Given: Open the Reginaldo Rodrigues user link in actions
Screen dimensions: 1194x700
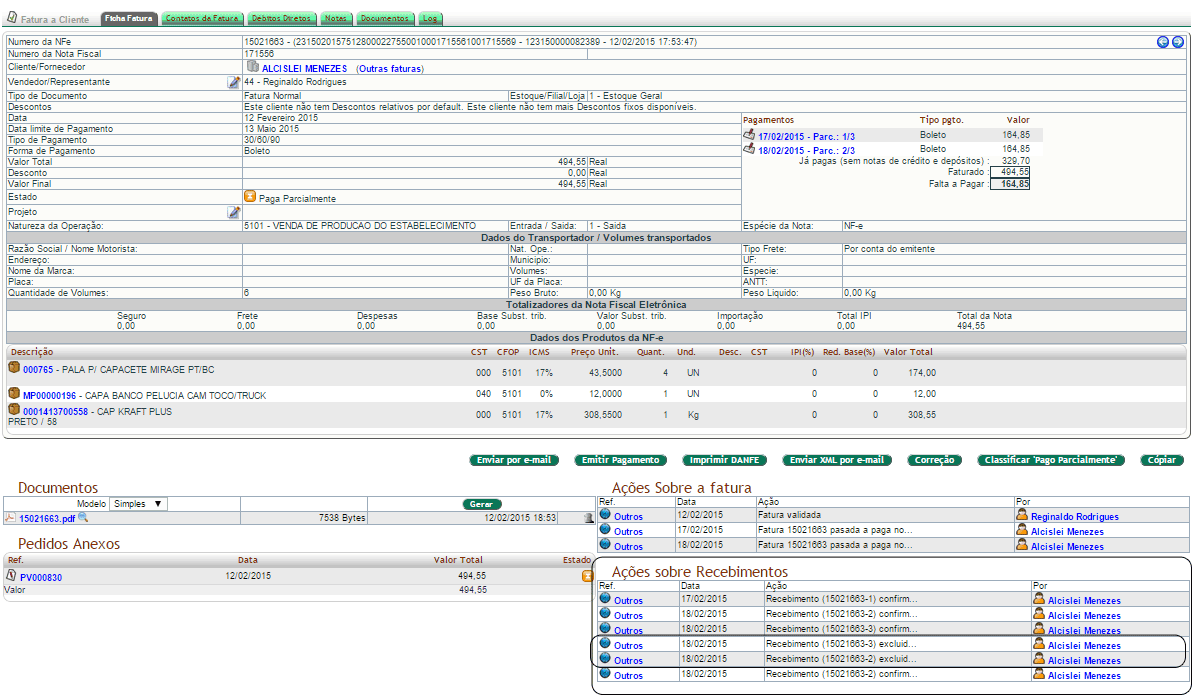Looking at the screenshot, I should pyautogui.click(x=1075, y=516).
